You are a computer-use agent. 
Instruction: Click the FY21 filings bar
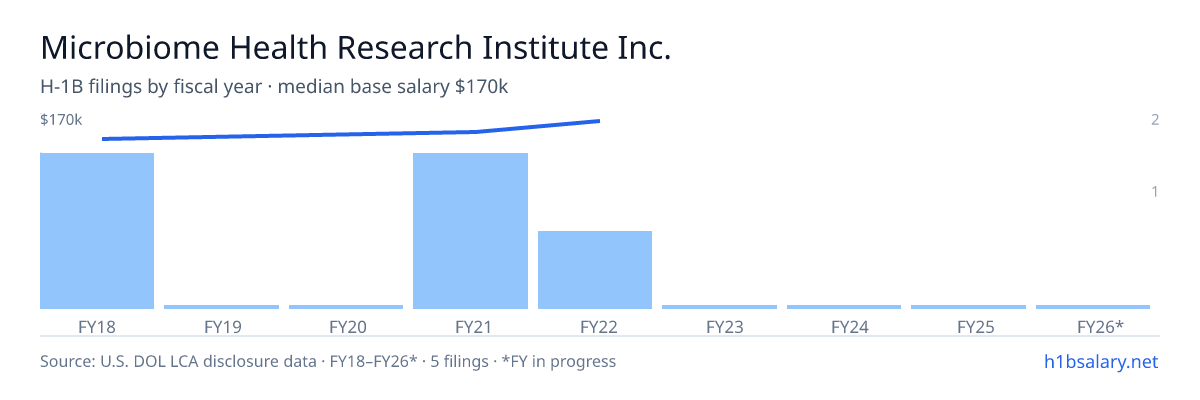click(470, 231)
